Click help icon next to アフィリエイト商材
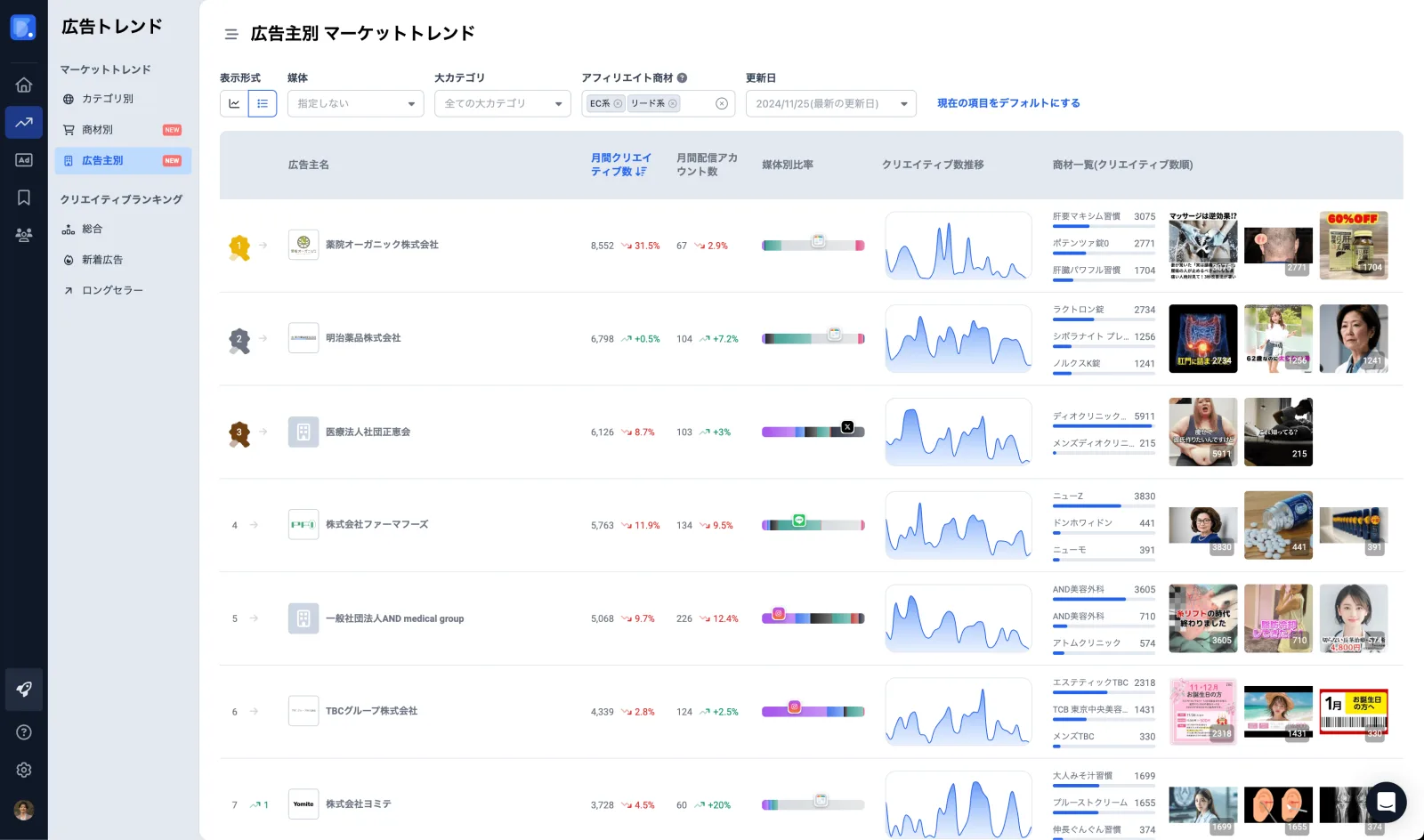Viewport: 1424px width, 840px height. 682,78
